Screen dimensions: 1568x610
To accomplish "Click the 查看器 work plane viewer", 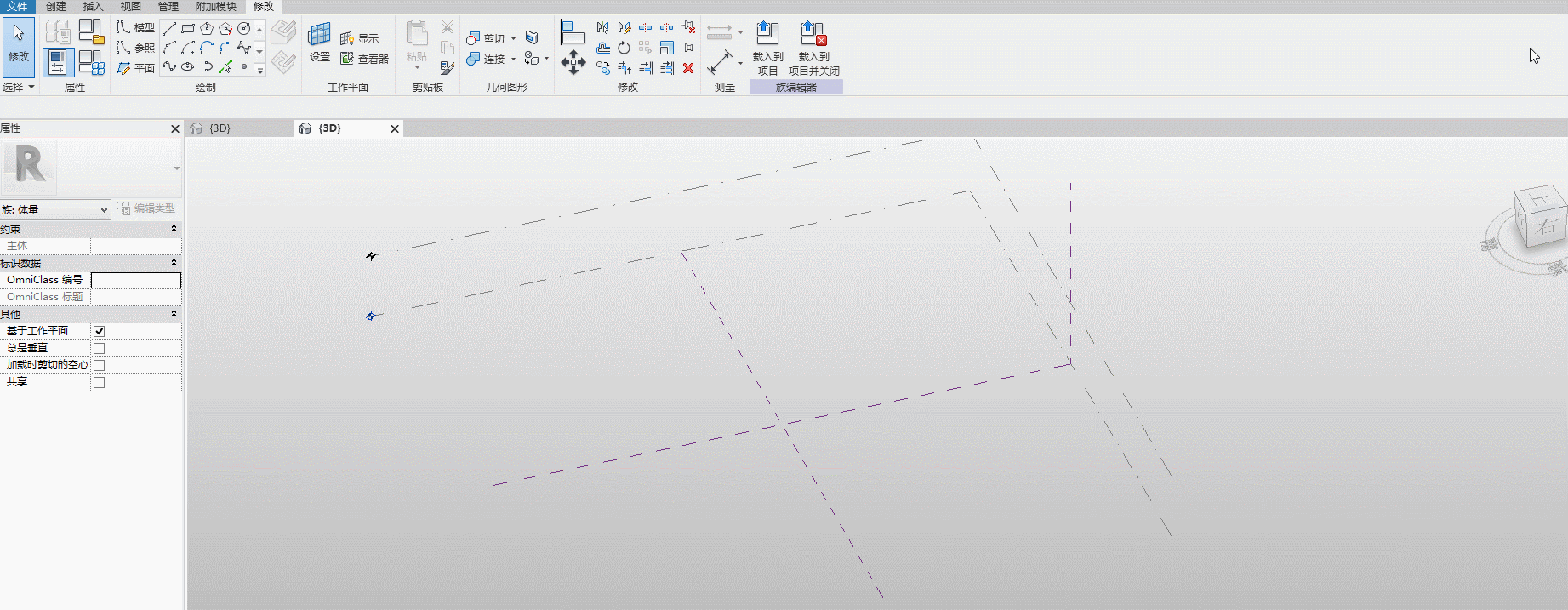I will click(x=365, y=59).
